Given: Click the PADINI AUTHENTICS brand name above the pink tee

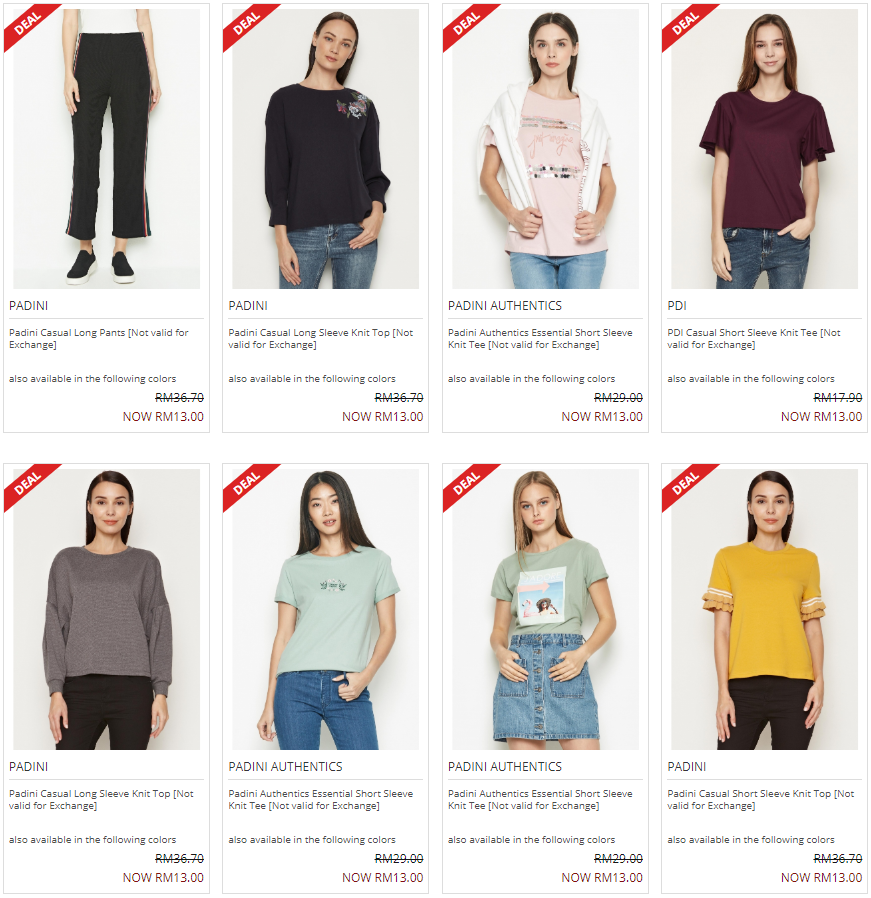Looking at the screenshot, I should click(x=505, y=306).
